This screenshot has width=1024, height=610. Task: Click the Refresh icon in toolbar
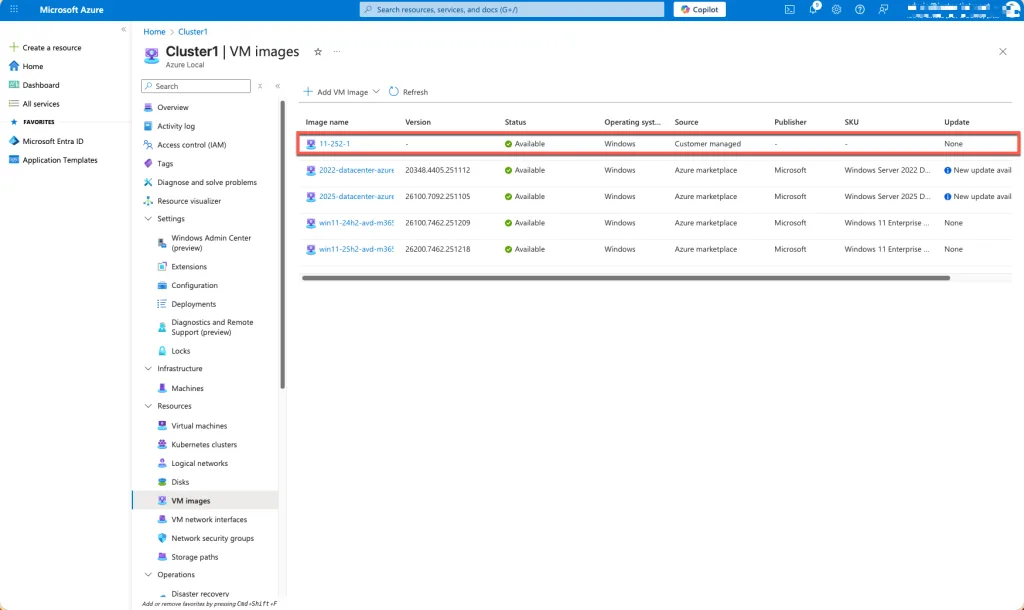(394, 92)
